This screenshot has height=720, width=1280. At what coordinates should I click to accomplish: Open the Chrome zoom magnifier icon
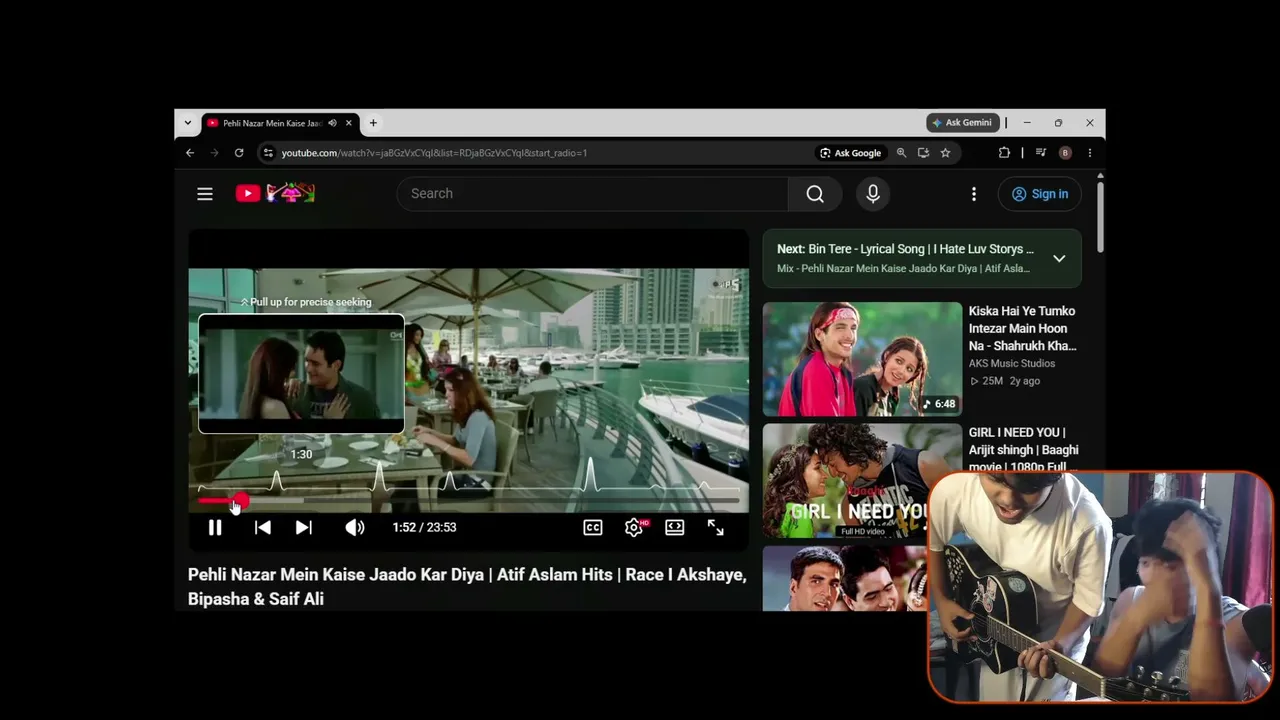point(901,153)
